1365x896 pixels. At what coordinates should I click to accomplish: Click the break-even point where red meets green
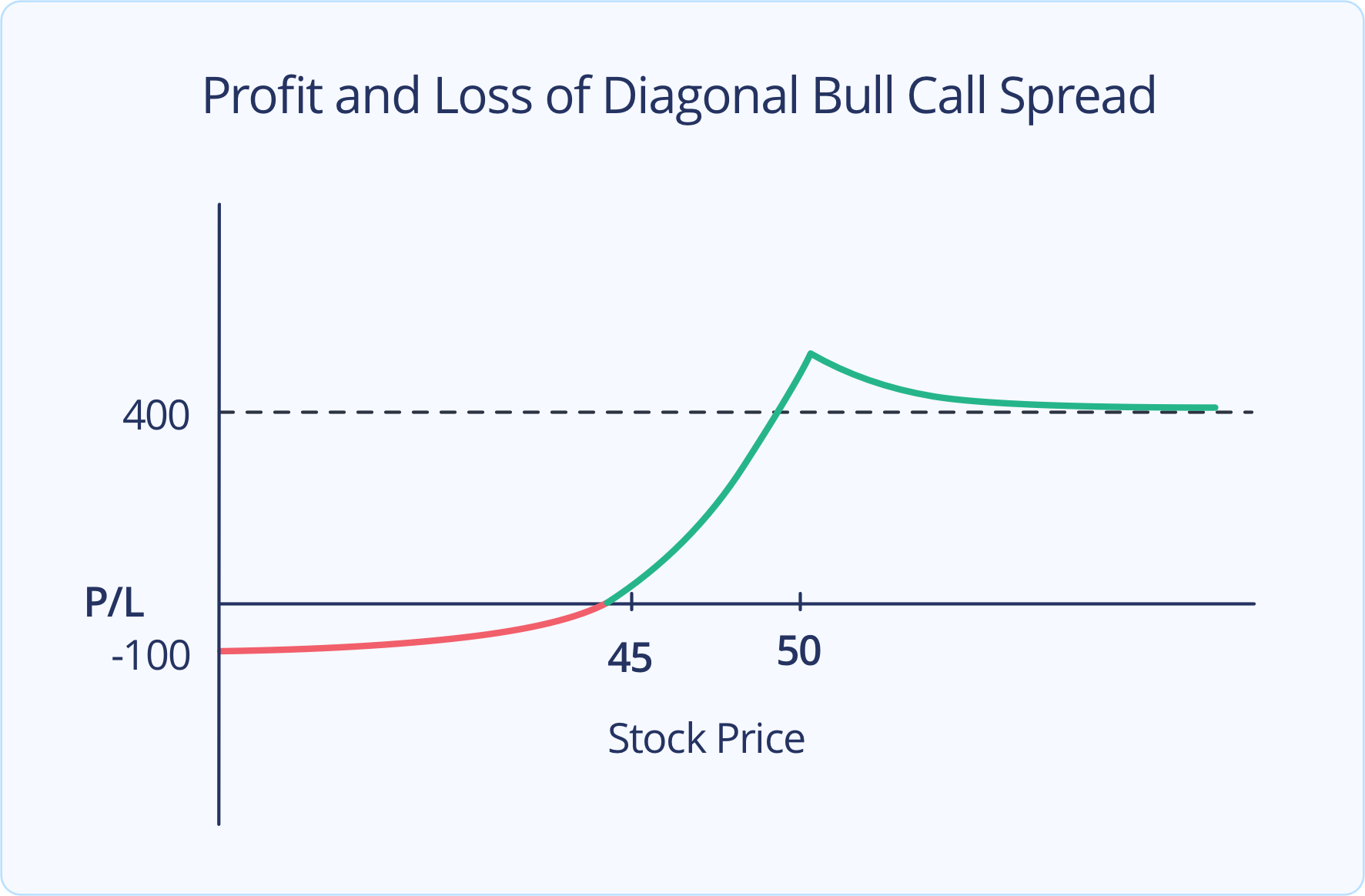tap(605, 603)
